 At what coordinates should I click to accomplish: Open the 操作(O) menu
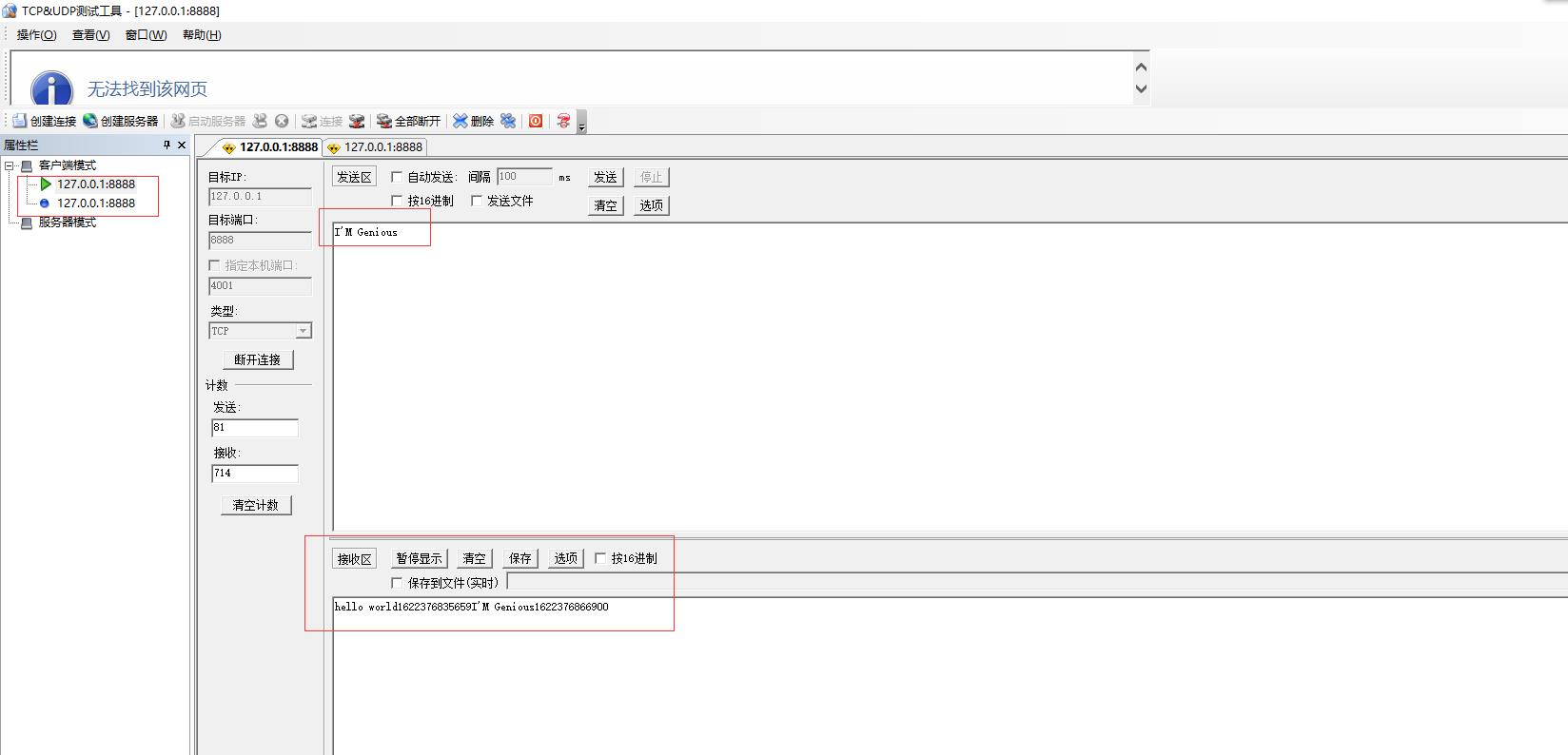[x=37, y=35]
